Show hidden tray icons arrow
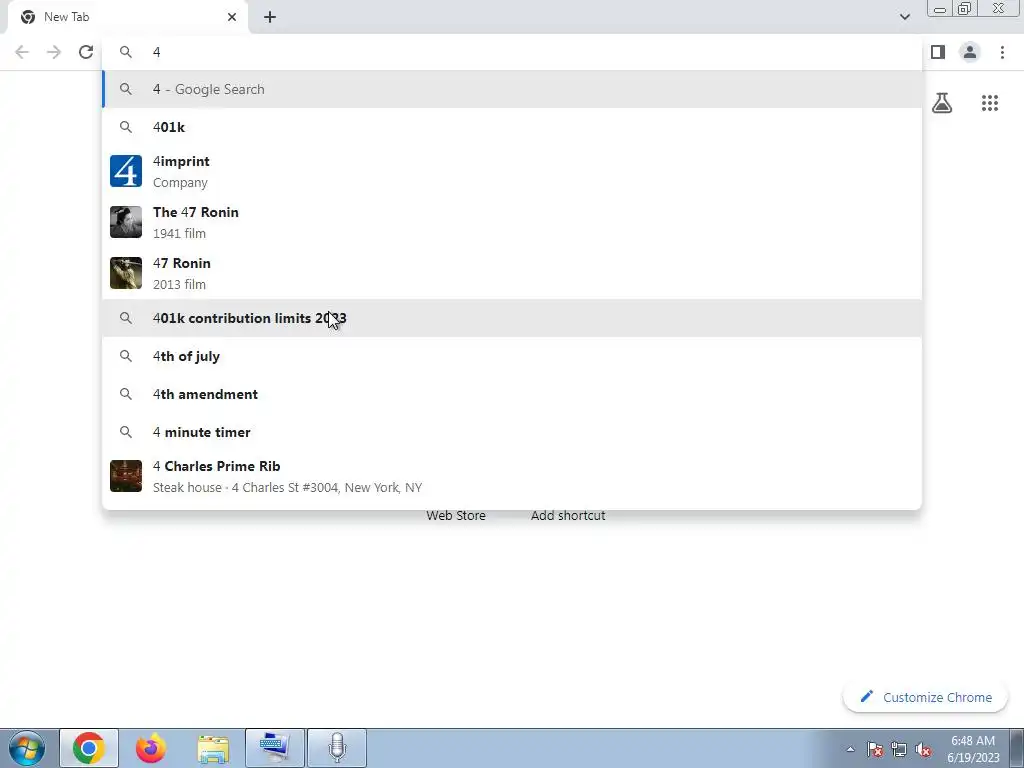Screen dimensions: 1024x768 click(x=850, y=749)
